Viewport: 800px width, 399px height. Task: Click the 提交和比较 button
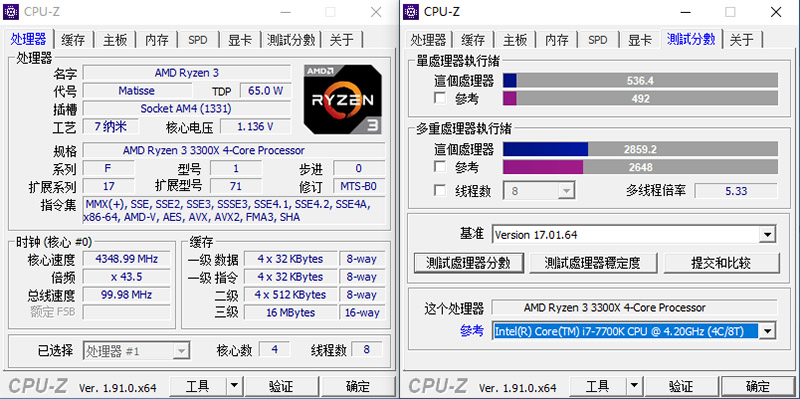[x=721, y=263]
